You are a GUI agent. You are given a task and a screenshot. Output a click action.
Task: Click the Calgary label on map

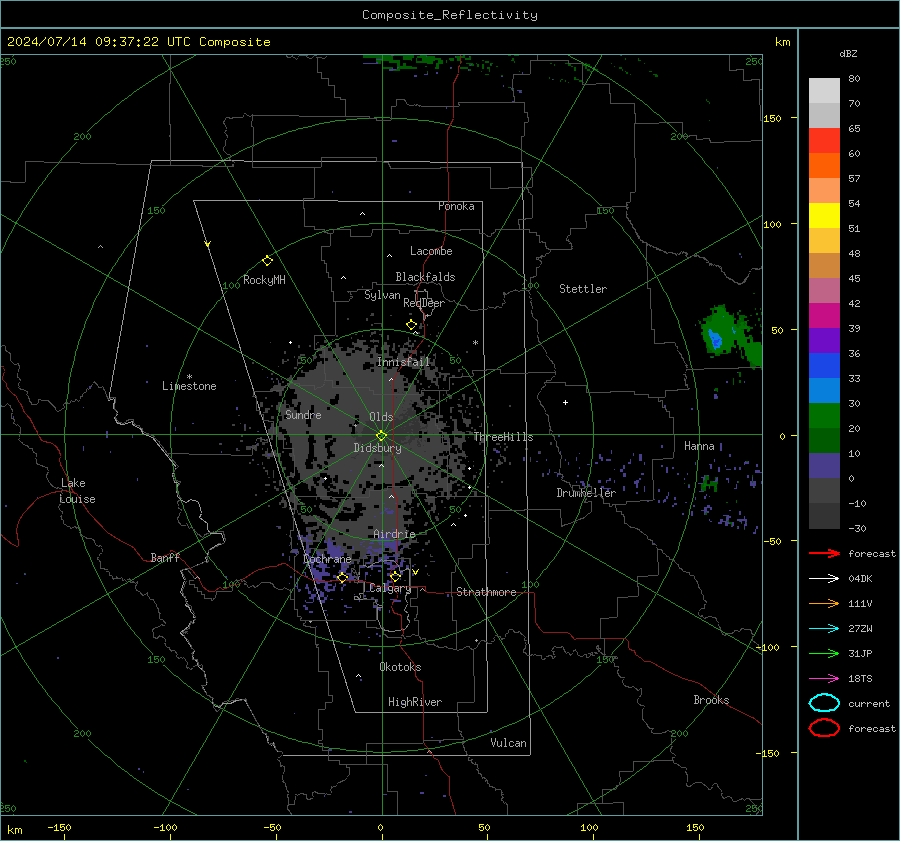(x=390, y=588)
